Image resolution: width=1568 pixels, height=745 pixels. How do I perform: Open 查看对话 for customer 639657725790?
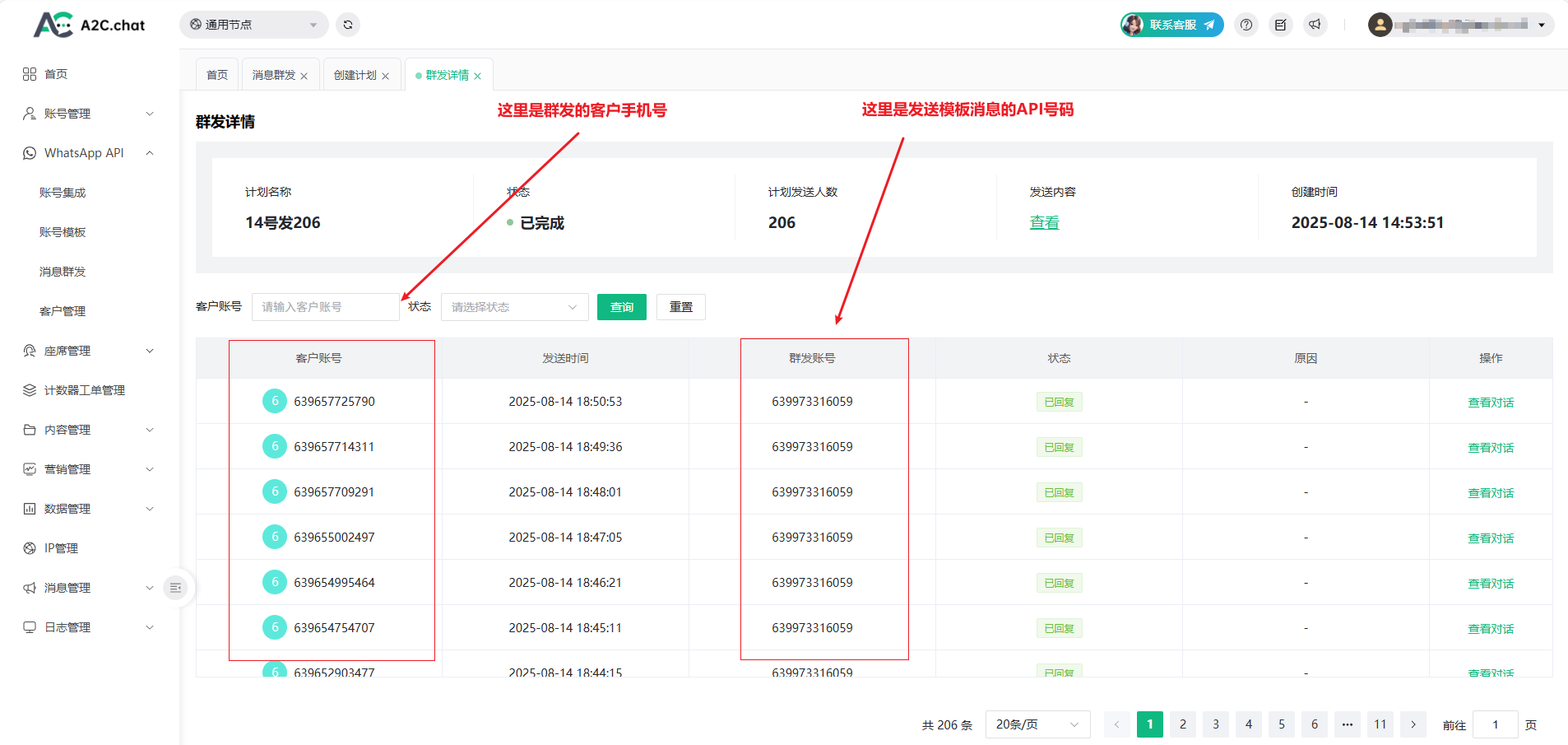coord(1490,403)
